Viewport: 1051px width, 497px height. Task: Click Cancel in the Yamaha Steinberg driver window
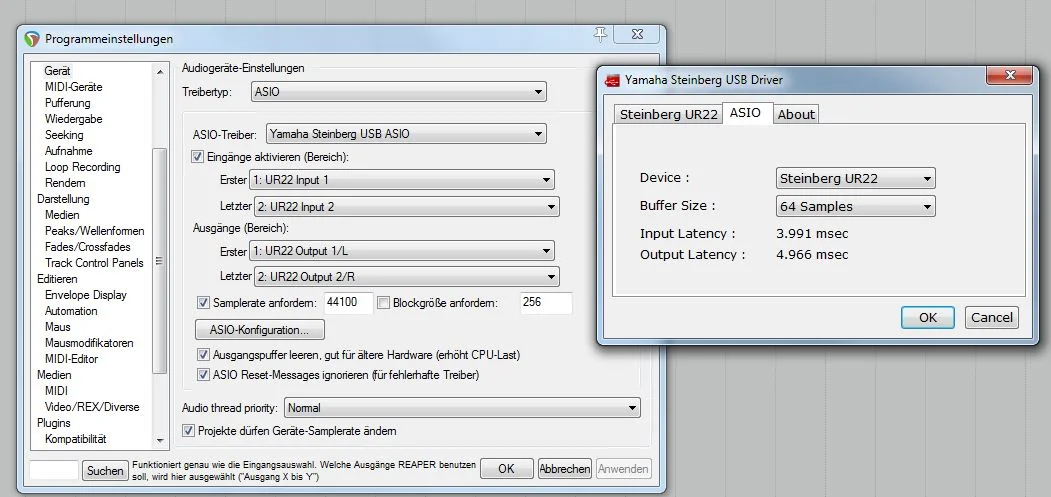click(991, 317)
